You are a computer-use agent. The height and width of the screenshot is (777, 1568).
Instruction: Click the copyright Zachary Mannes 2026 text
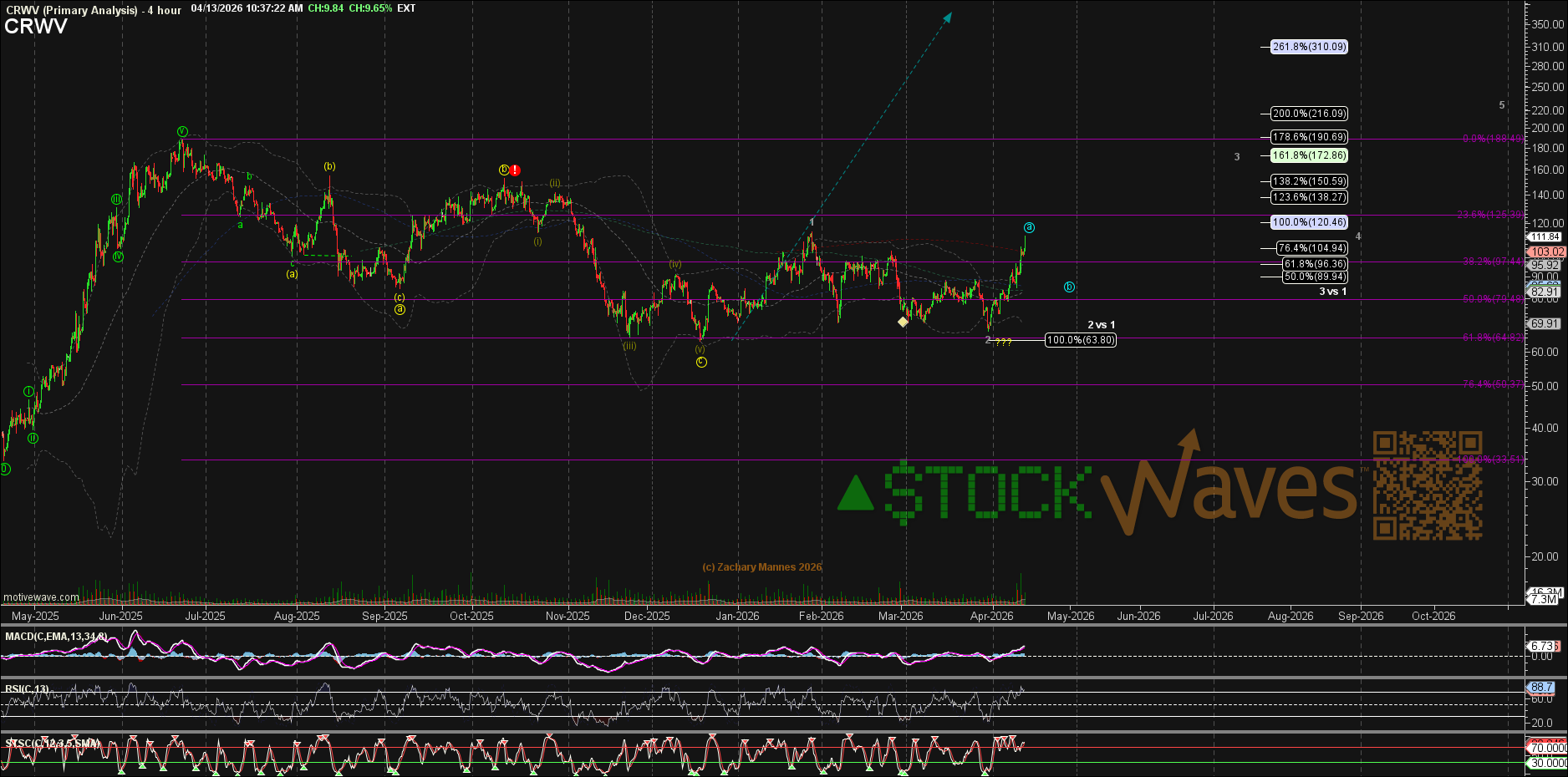(x=761, y=567)
